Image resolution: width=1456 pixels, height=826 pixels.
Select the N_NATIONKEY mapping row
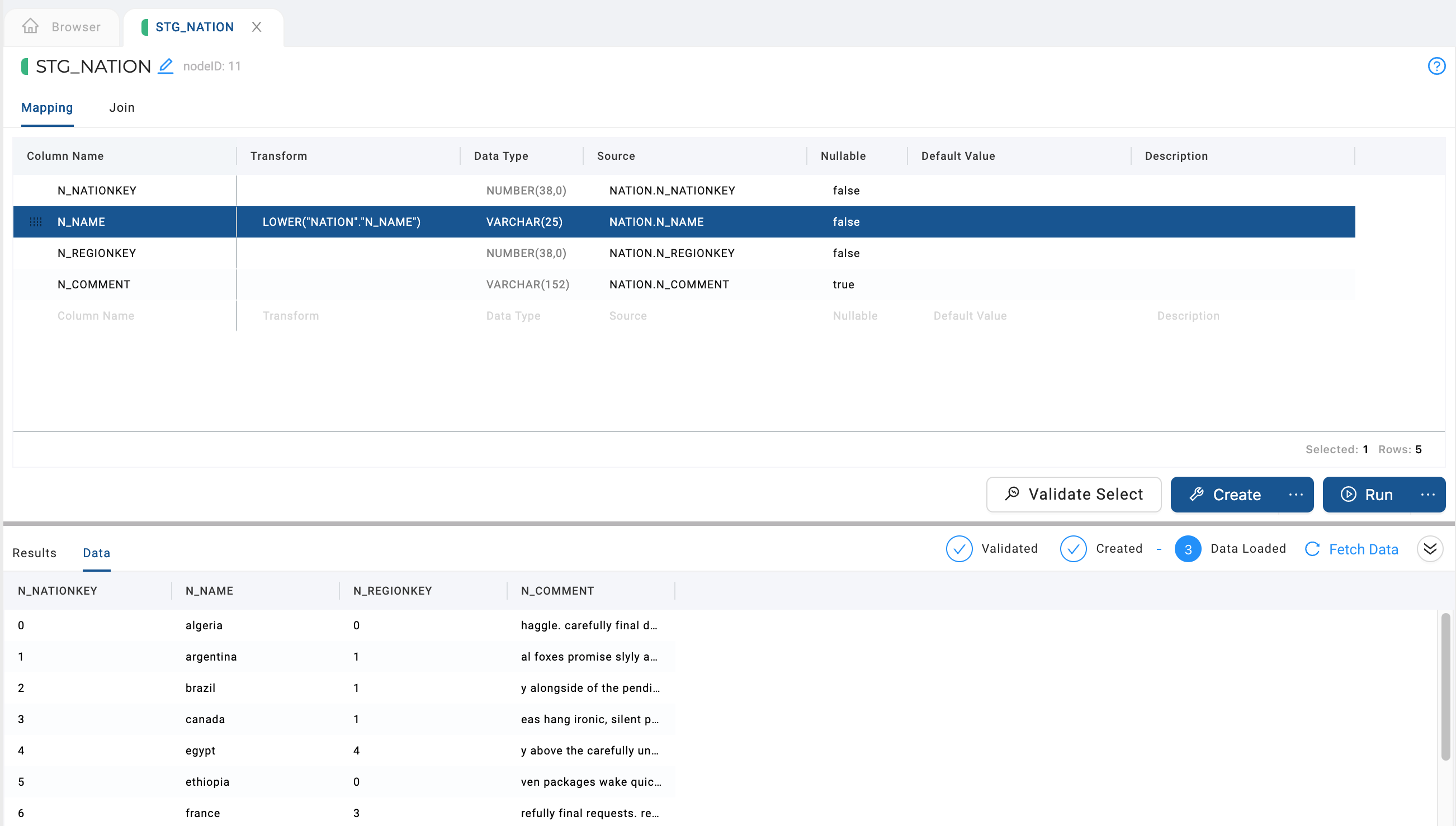(x=684, y=191)
